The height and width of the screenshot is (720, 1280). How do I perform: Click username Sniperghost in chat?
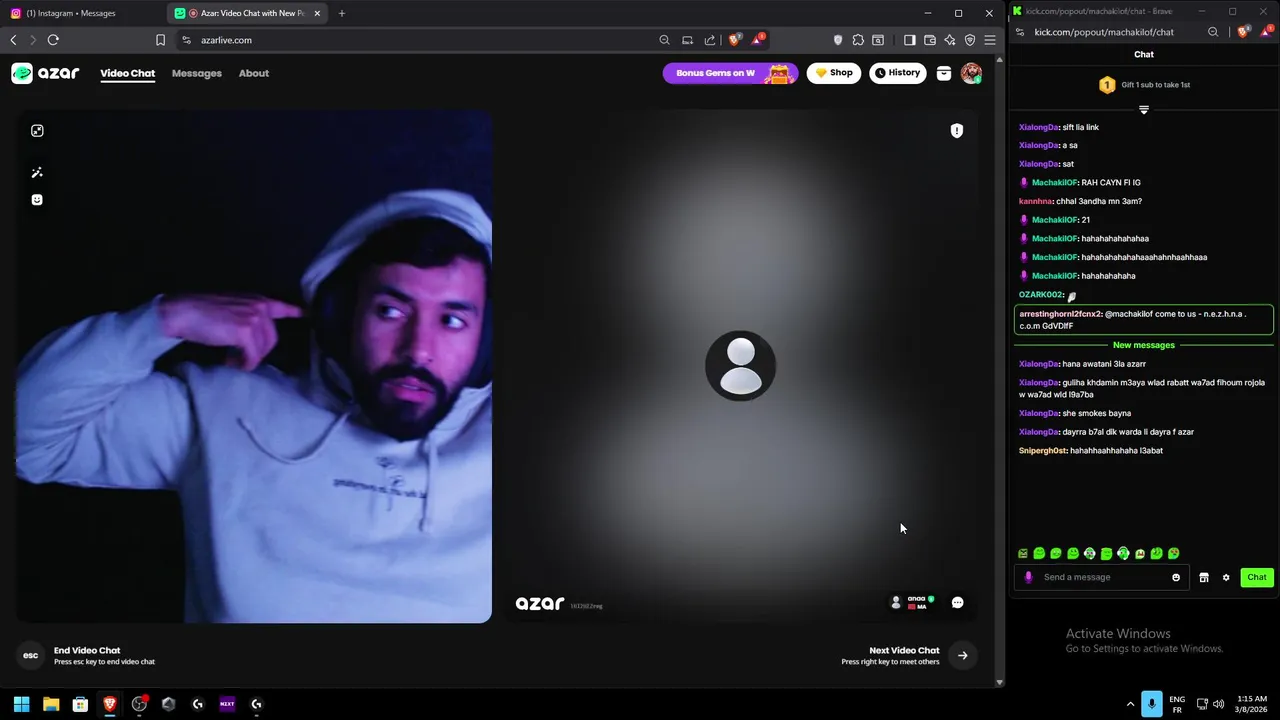pos(1043,451)
